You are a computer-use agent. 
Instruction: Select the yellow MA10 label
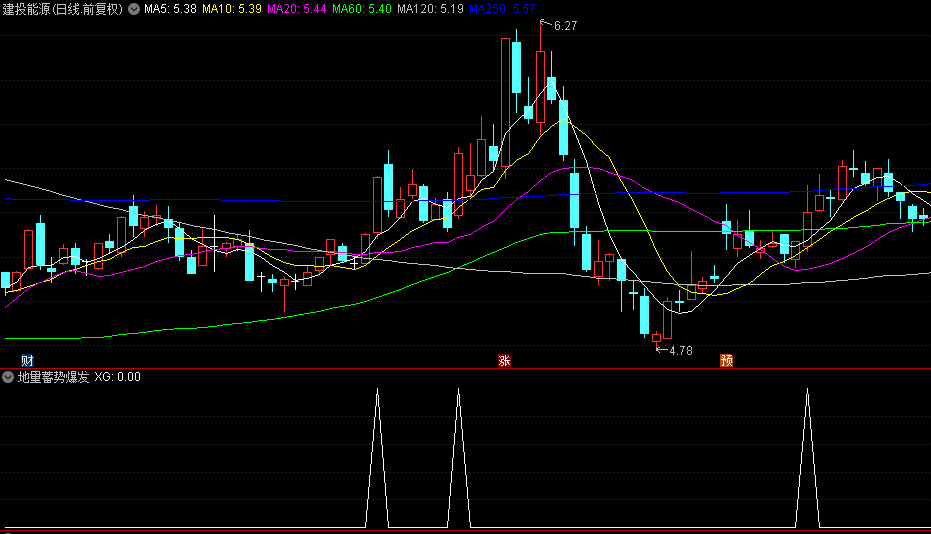tap(232, 9)
